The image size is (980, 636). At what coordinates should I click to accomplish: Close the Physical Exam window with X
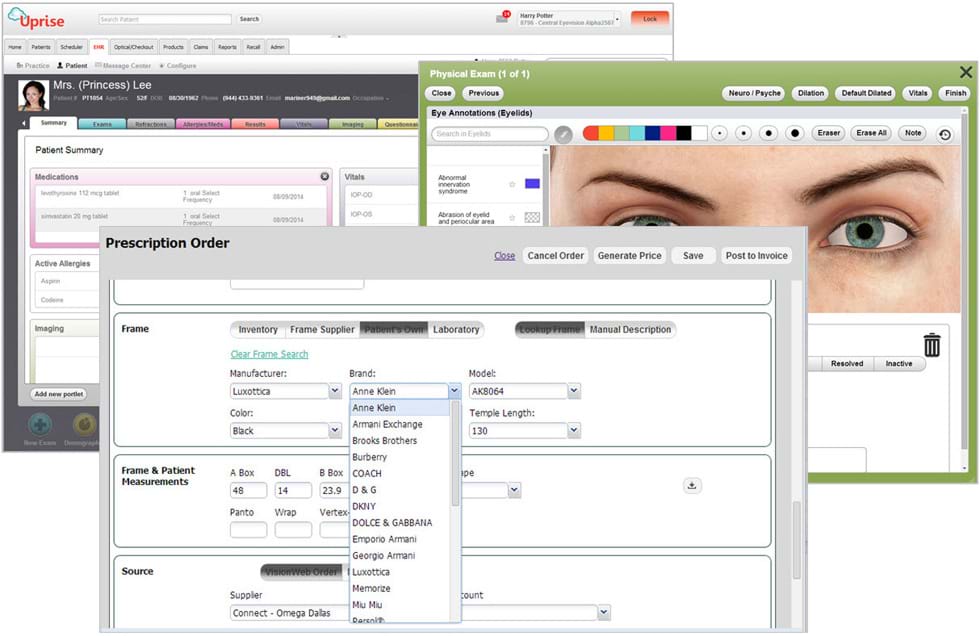point(966,72)
